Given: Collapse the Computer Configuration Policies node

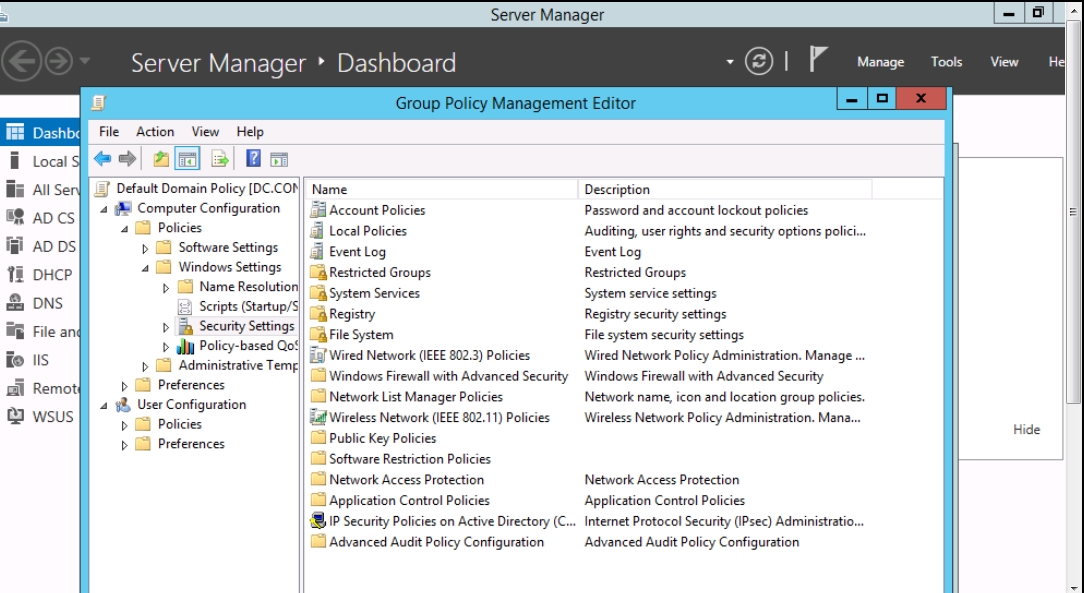Looking at the screenshot, I should tap(125, 228).
